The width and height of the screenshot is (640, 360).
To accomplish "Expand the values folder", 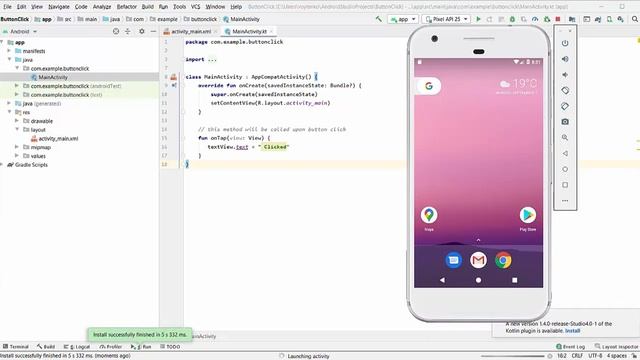I will 17,156.
